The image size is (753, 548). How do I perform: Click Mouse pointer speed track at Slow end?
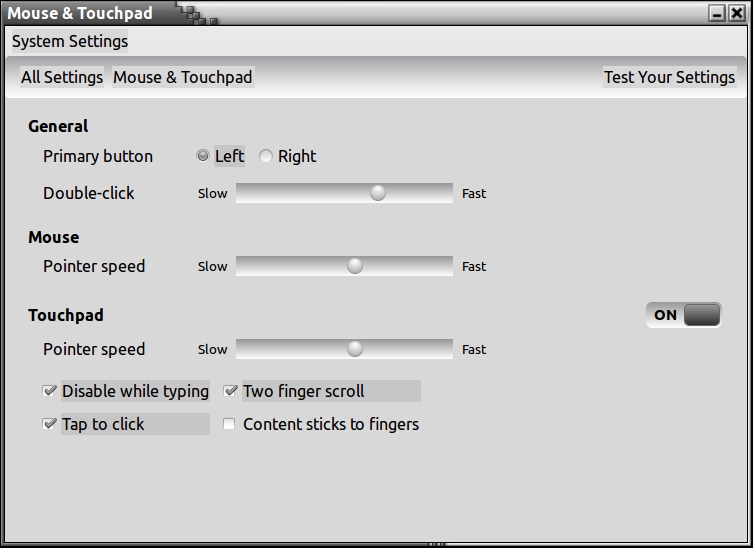[x=243, y=266]
